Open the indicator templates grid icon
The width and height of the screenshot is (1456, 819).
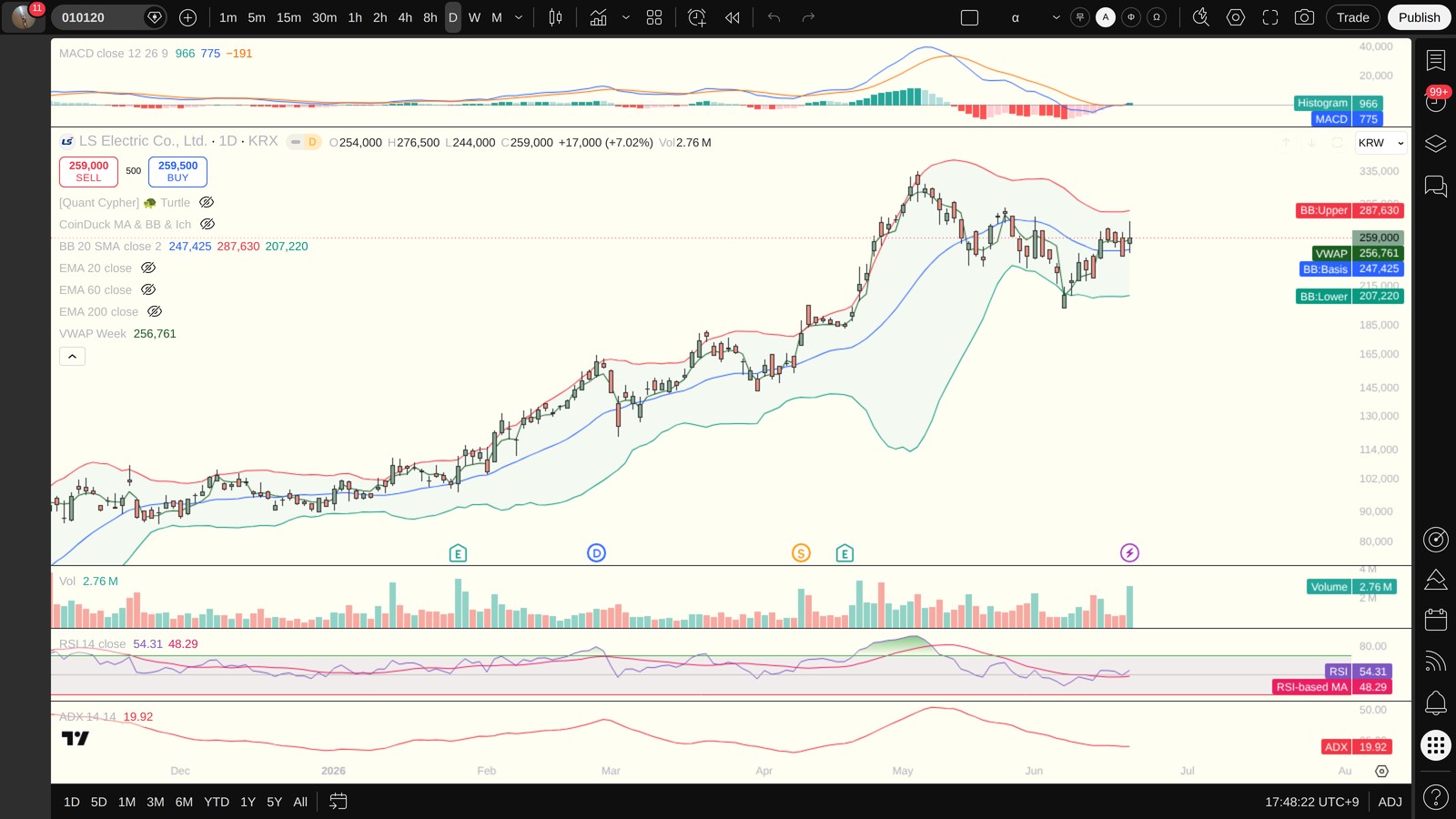click(654, 17)
